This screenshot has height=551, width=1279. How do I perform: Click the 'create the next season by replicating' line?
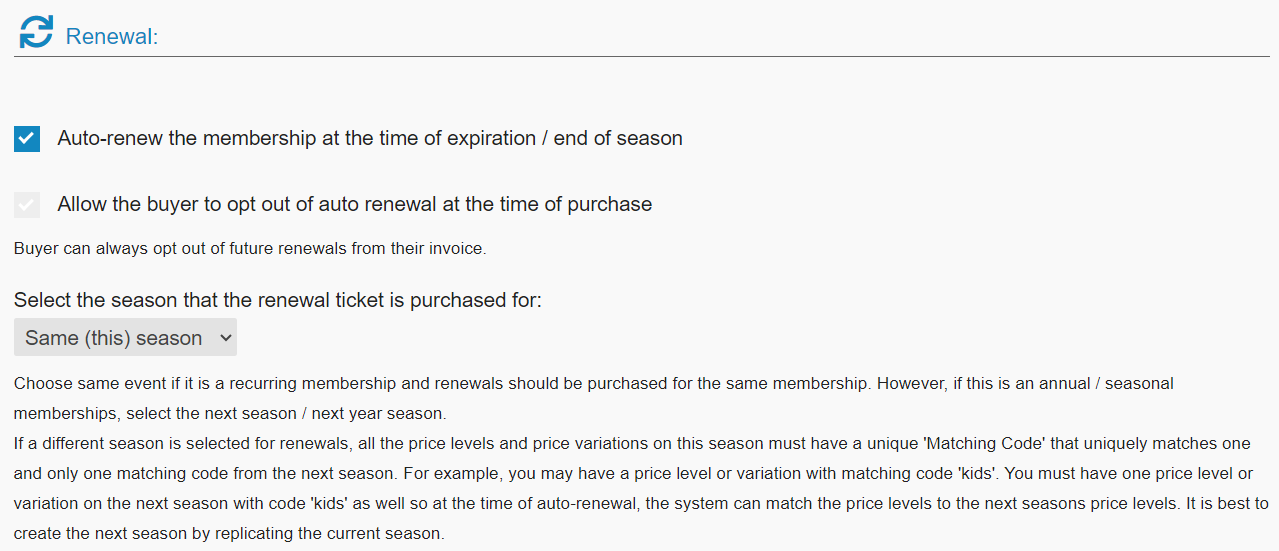(227, 533)
